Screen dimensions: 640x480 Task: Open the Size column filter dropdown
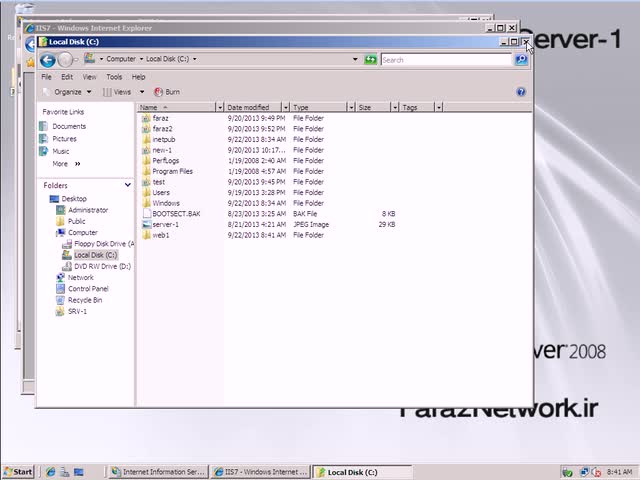pyautogui.click(x=395, y=107)
